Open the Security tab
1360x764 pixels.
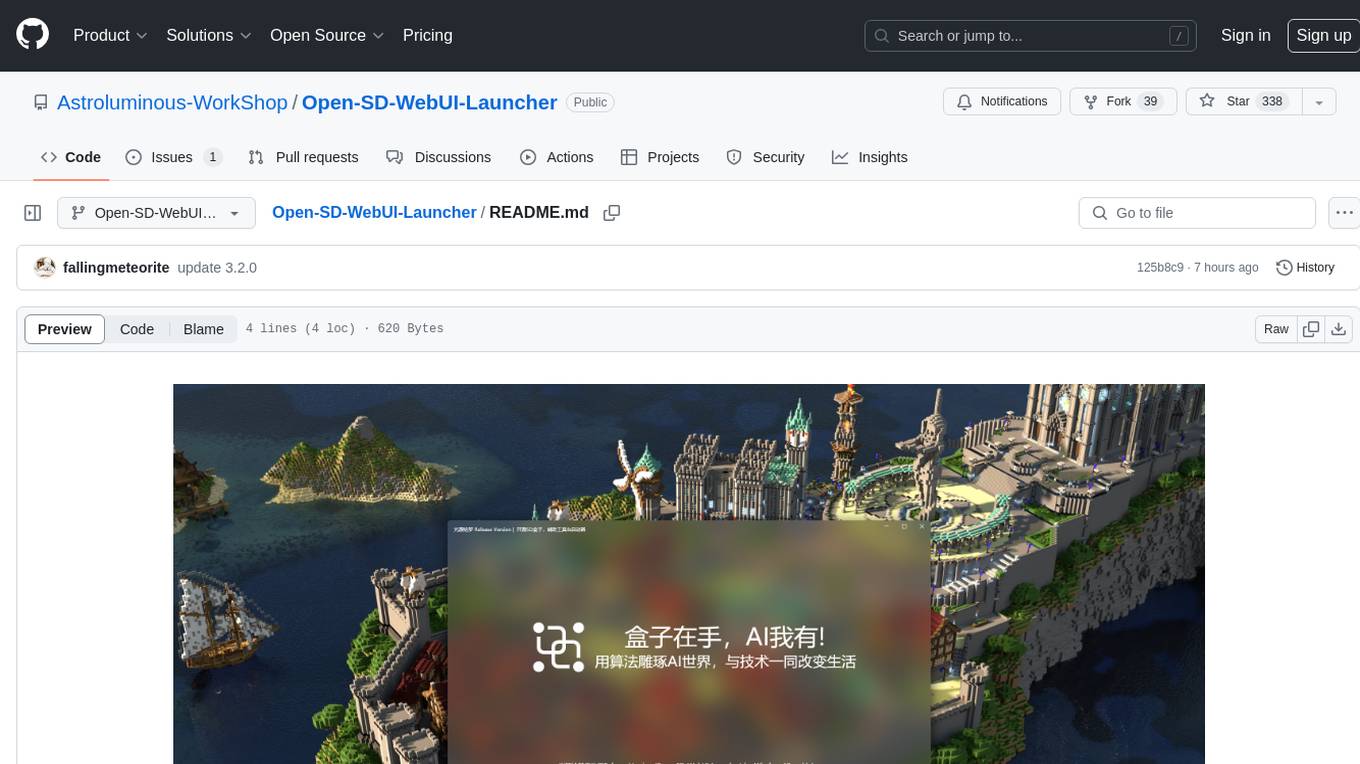pyautogui.click(x=765, y=157)
